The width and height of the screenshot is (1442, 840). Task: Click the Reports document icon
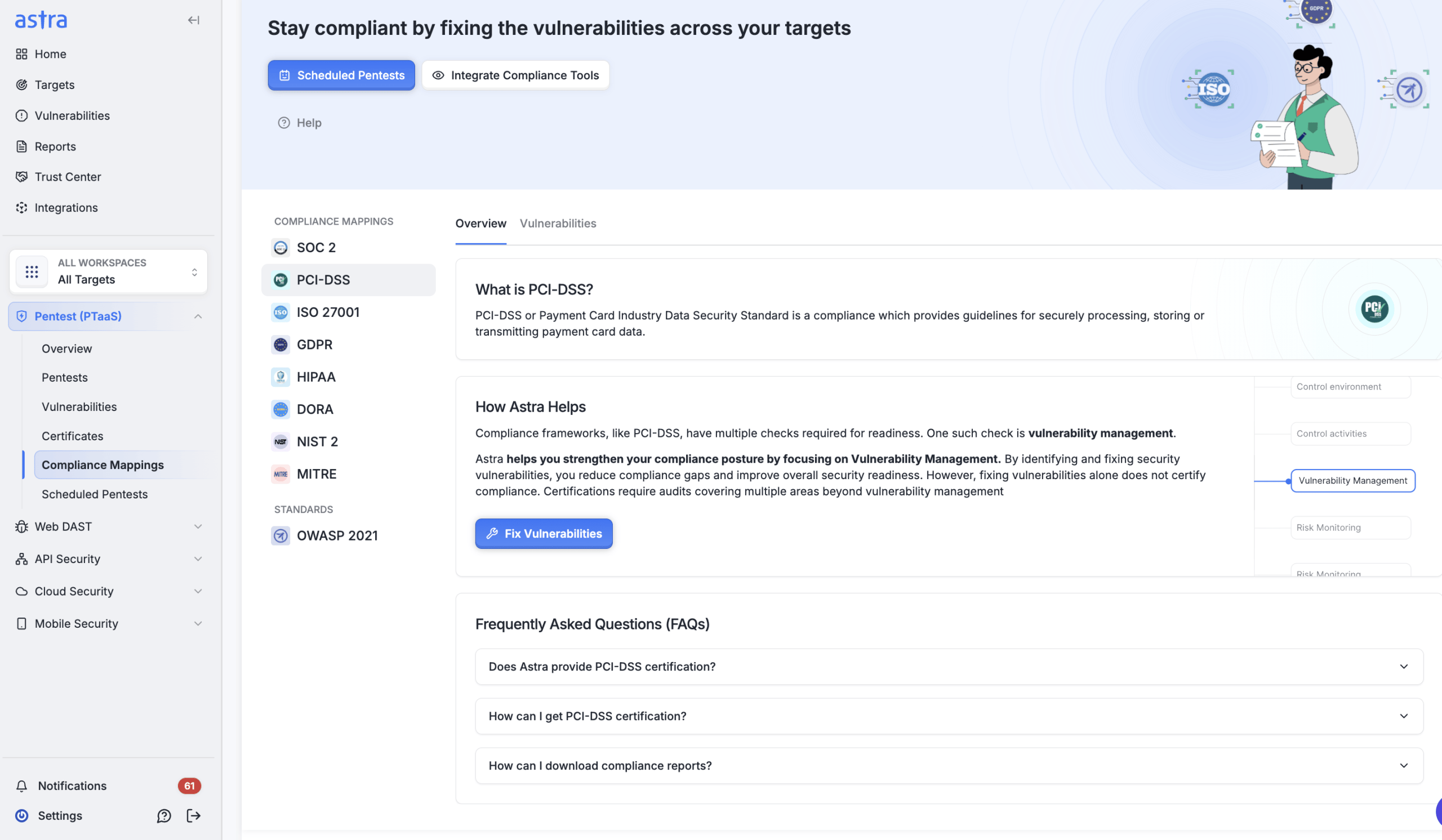[22, 146]
